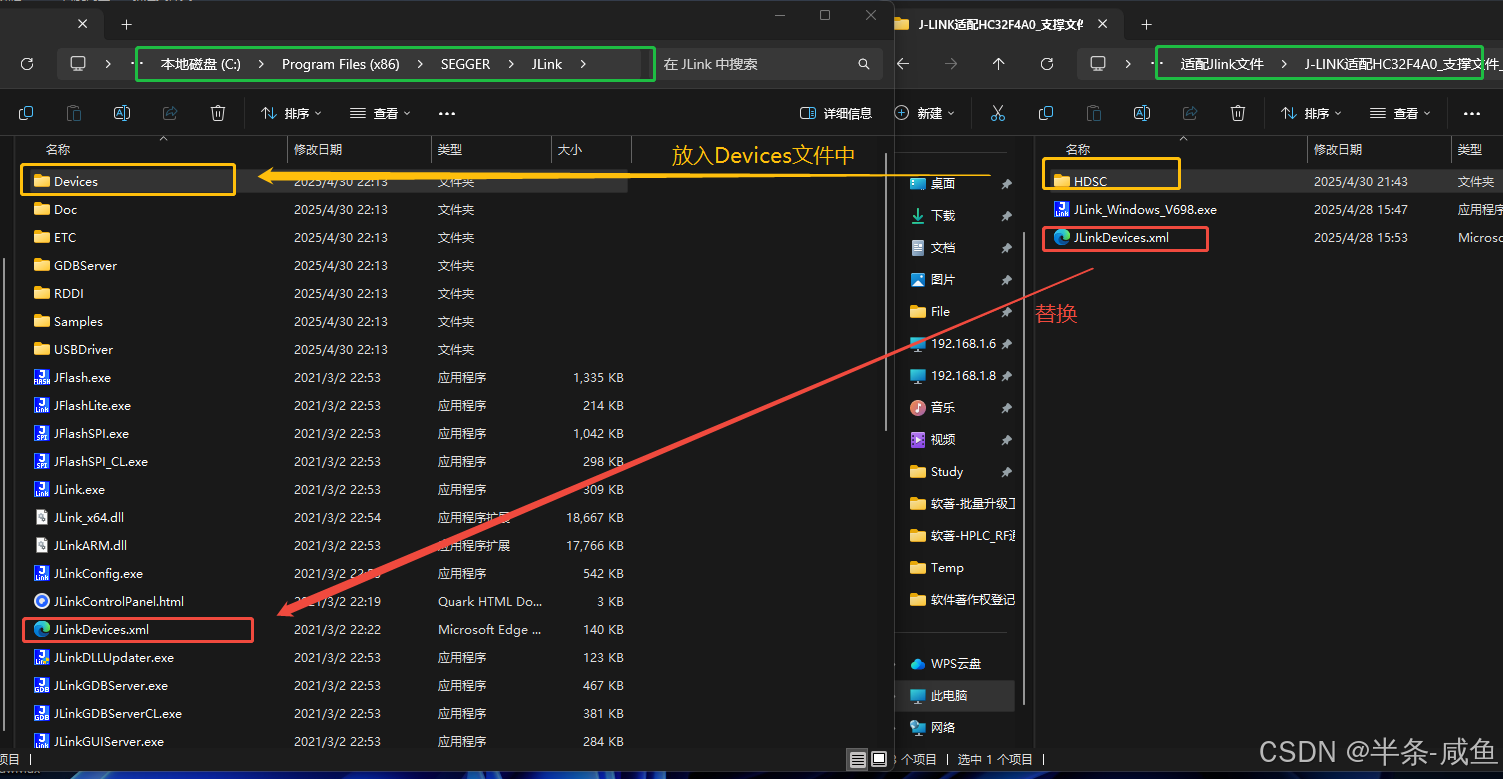1503x779 pixels.
Task: Click the up arrow in right window navigation
Action: tap(998, 64)
